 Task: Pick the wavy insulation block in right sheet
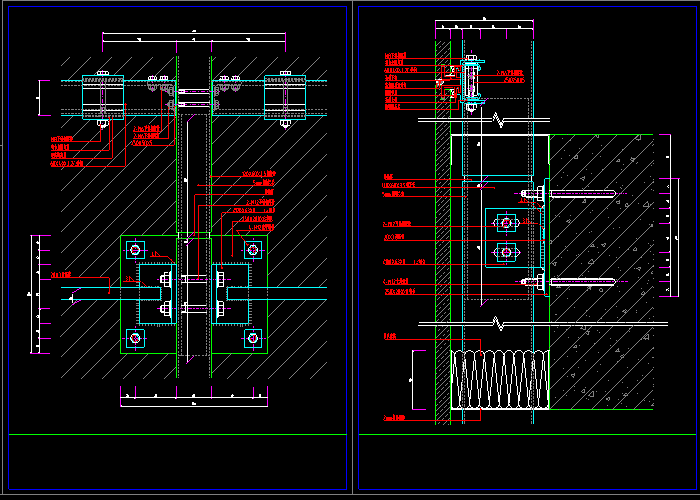tap(501, 379)
